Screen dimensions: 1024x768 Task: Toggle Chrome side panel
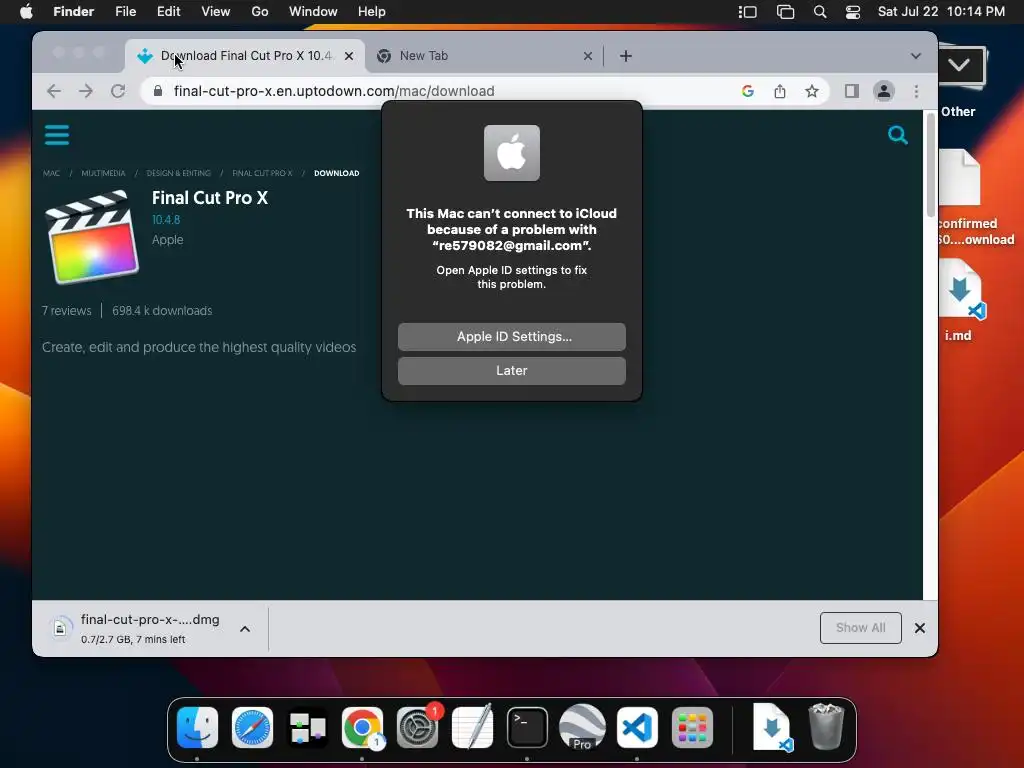[852, 91]
